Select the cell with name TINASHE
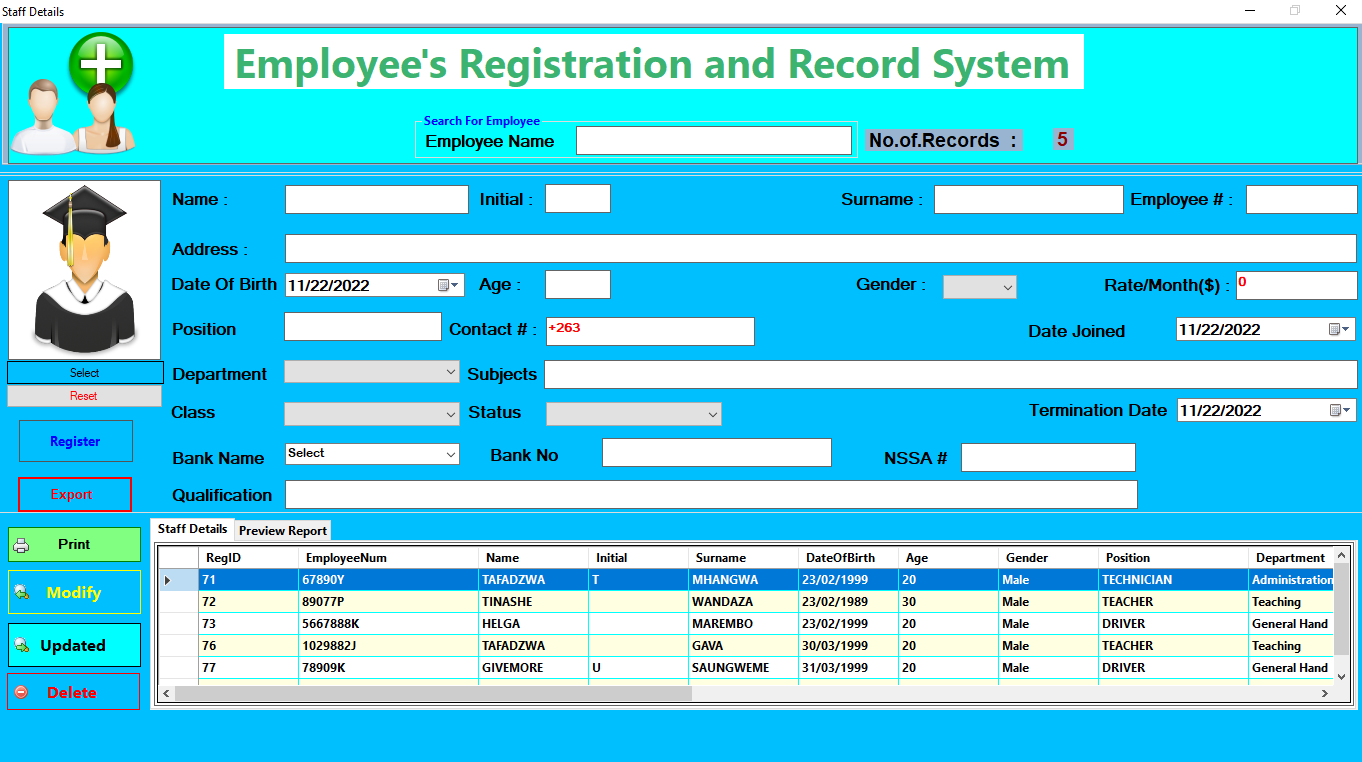The image size is (1362, 762). click(x=533, y=602)
